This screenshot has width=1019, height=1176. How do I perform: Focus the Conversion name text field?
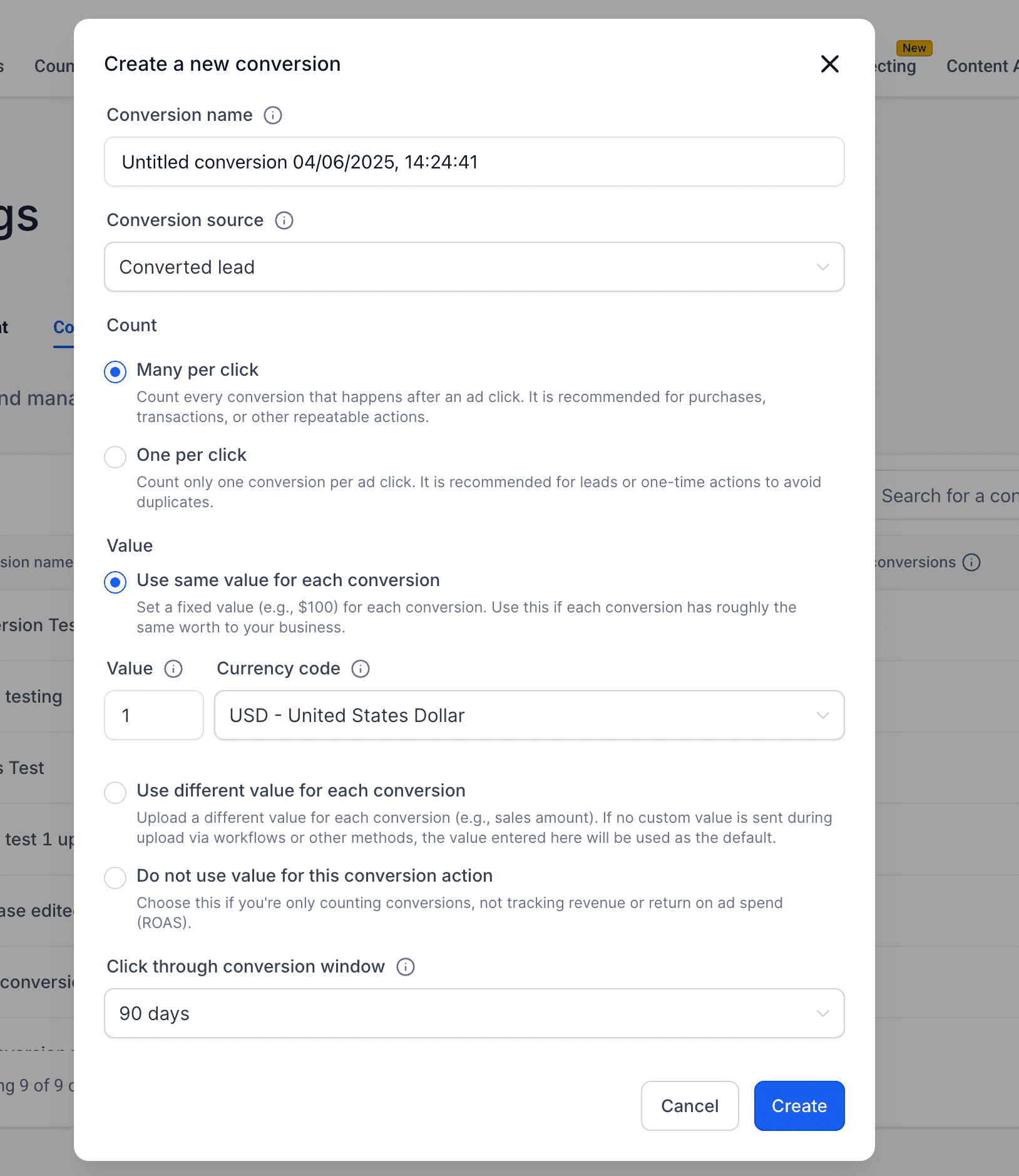point(474,162)
